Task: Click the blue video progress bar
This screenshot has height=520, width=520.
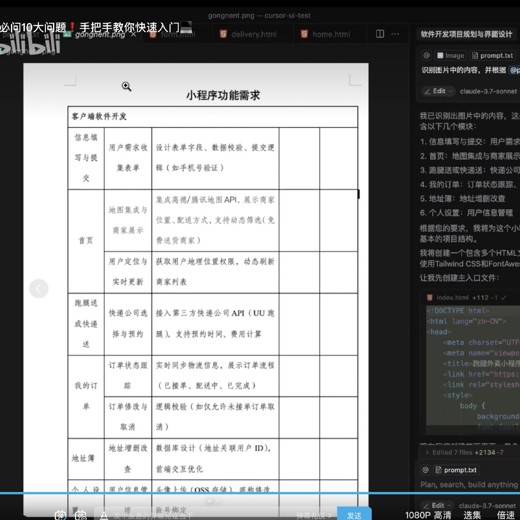Action: pos(260,492)
